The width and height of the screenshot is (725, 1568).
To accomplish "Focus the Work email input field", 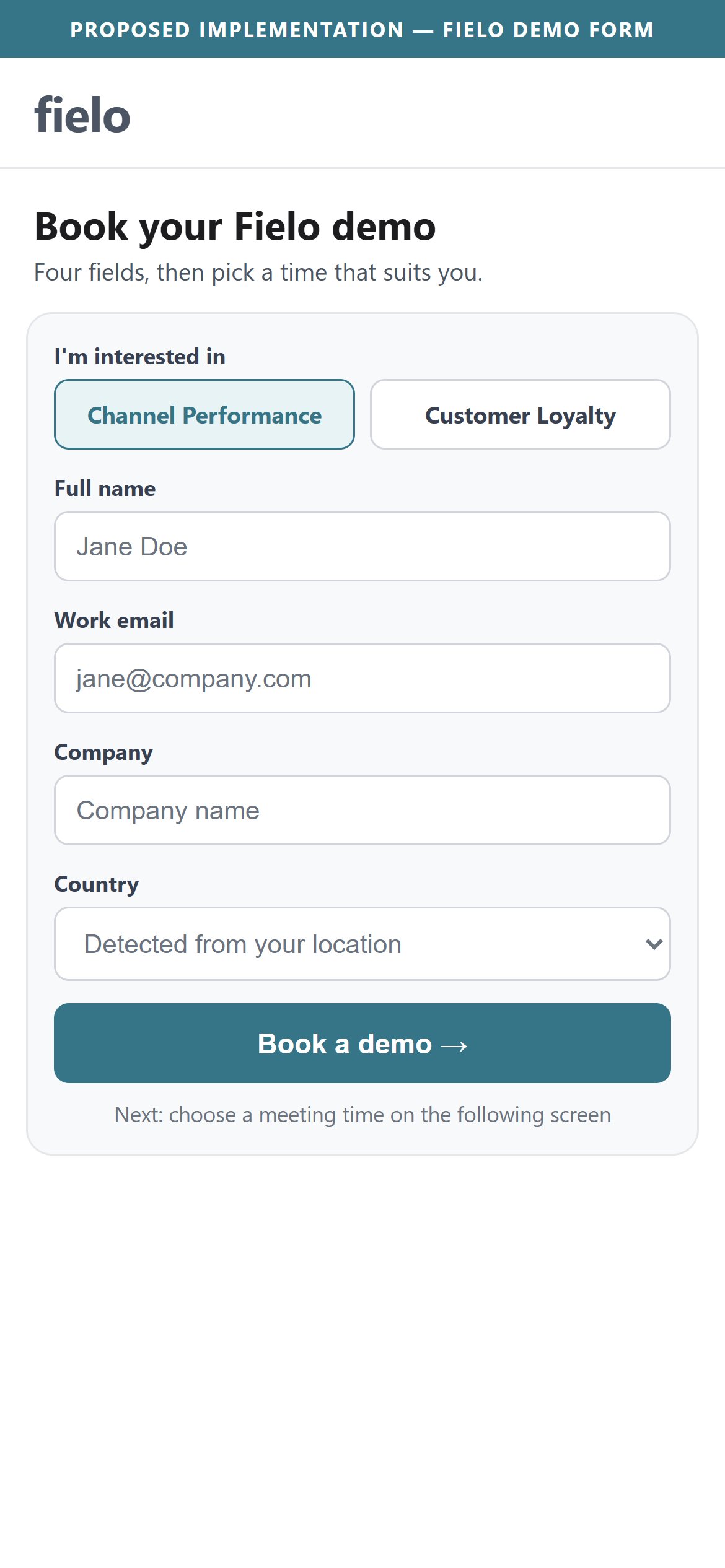I will click(362, 678).
